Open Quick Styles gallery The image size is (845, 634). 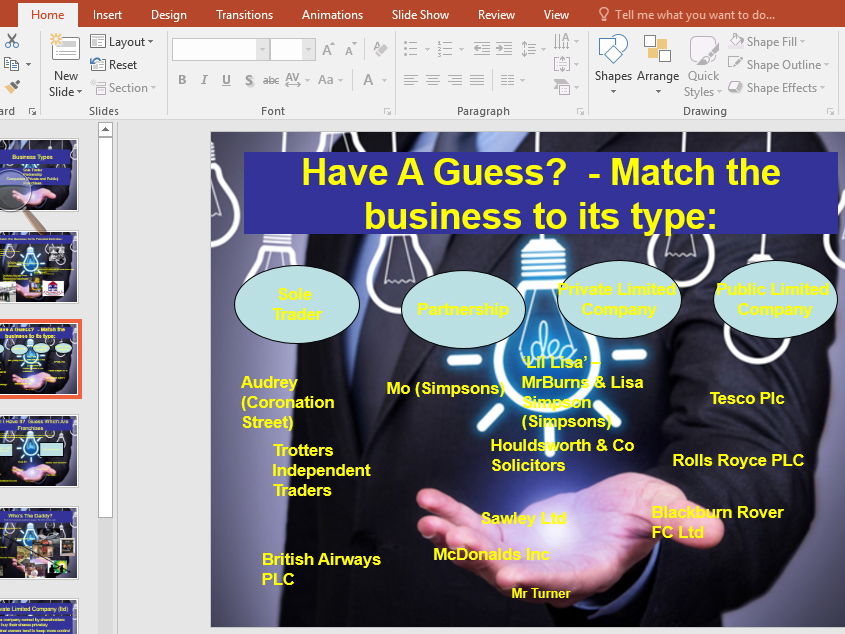pos(703,66)
